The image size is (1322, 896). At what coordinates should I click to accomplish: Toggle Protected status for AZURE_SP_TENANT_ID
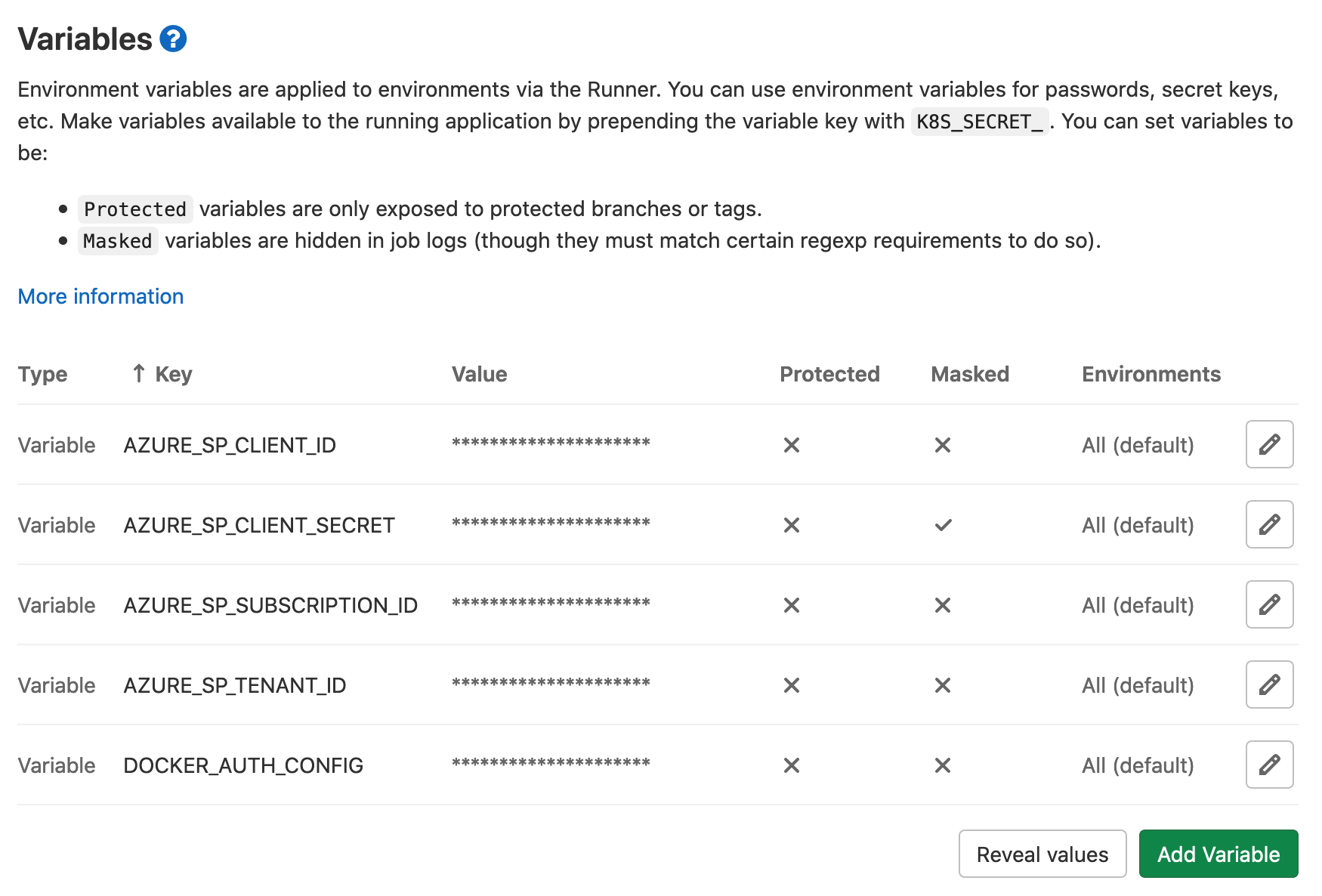[791, 684]
